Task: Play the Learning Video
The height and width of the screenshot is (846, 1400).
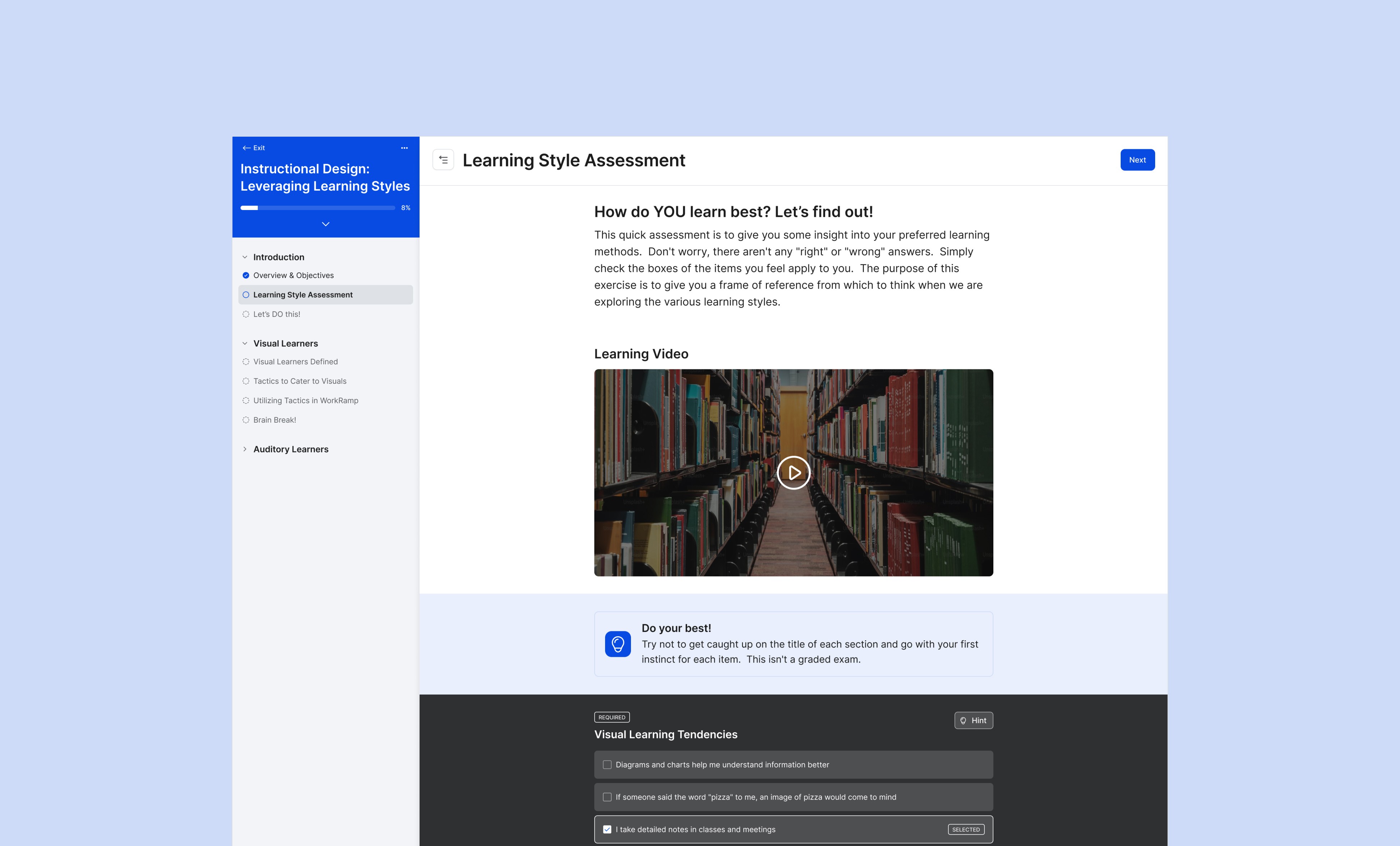Action: (793, 473)
